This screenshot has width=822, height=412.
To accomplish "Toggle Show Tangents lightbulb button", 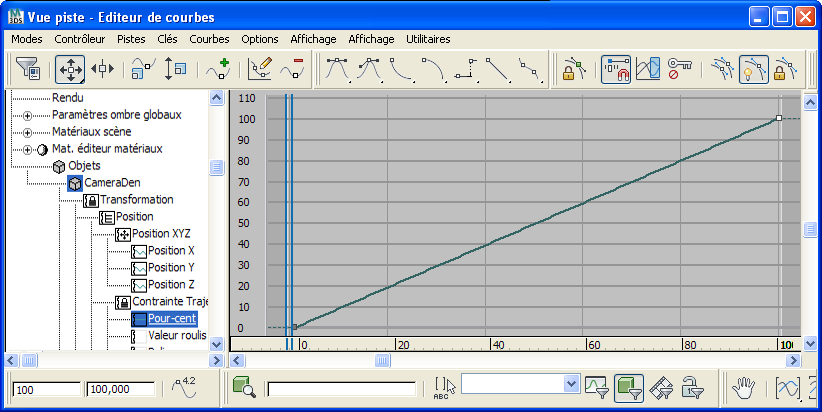I will click(x=754, y=69).
